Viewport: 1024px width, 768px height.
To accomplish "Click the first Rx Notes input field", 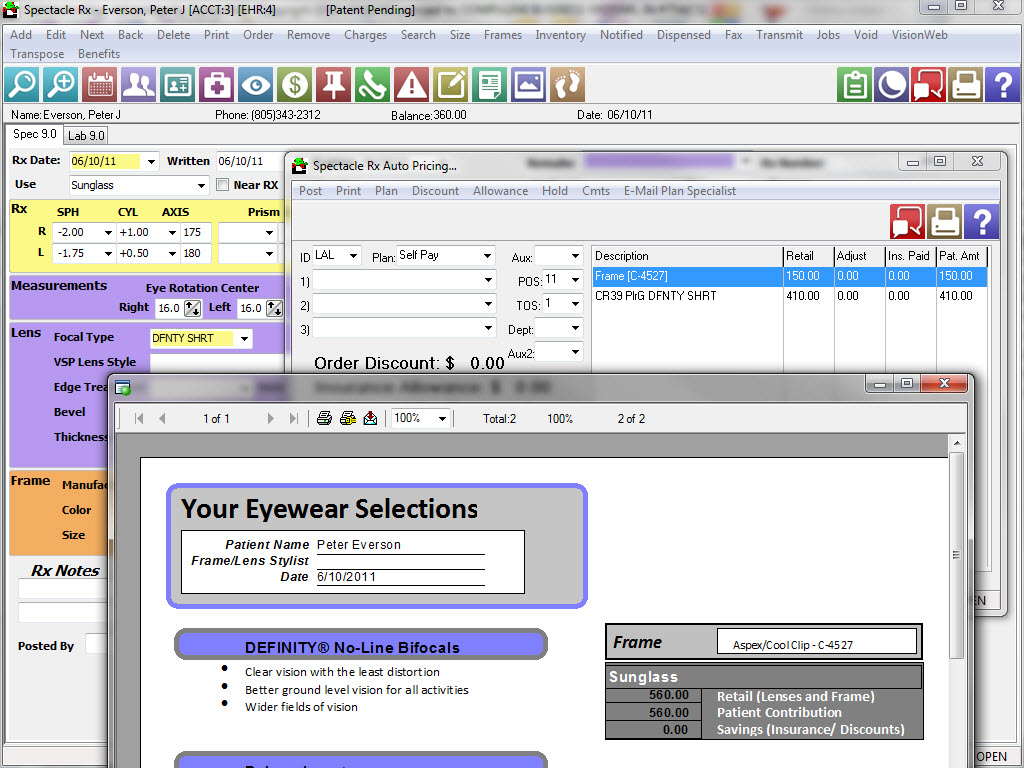I will point(63,589).
